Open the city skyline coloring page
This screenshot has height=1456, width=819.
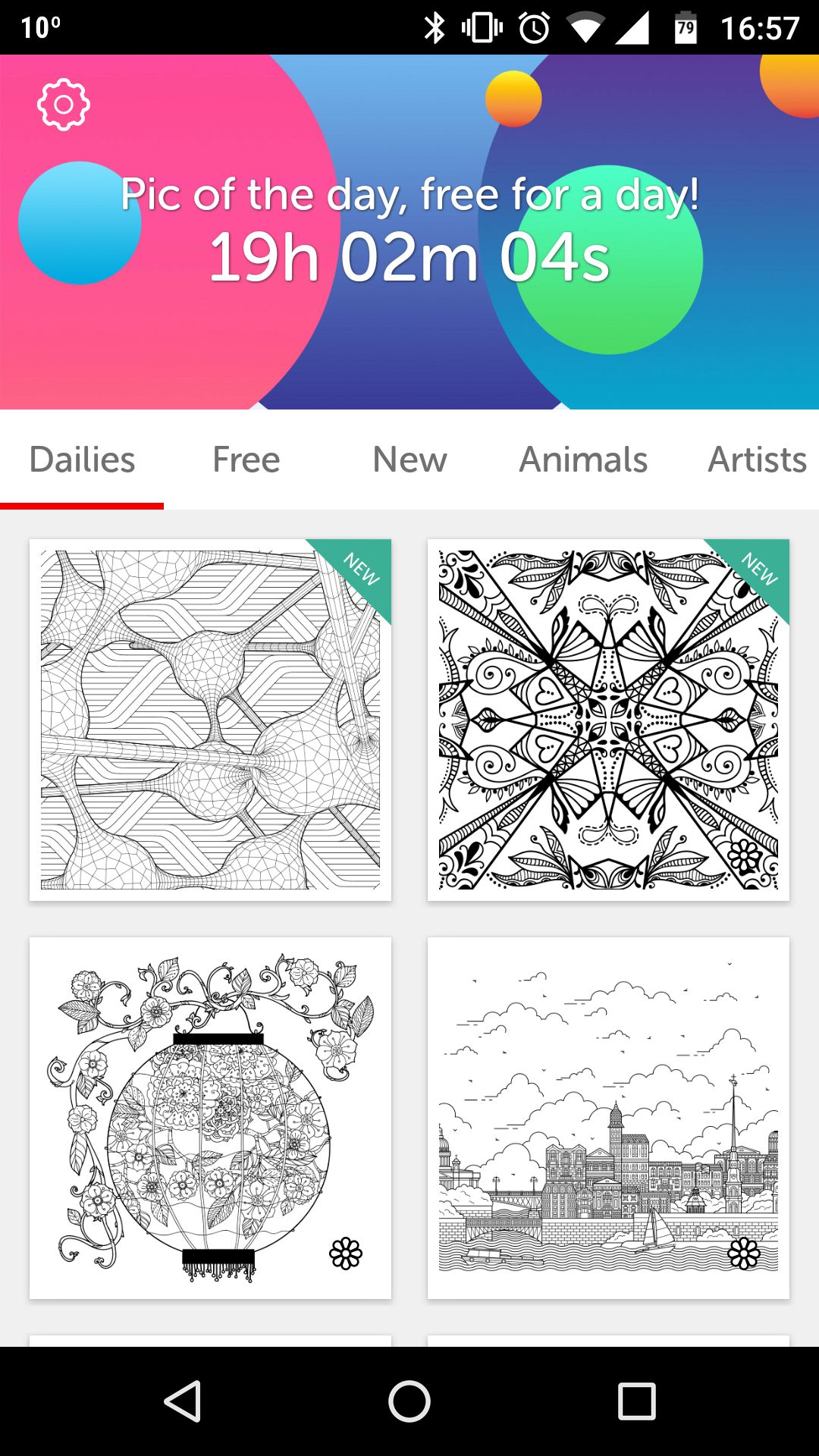pos(608,1118)
